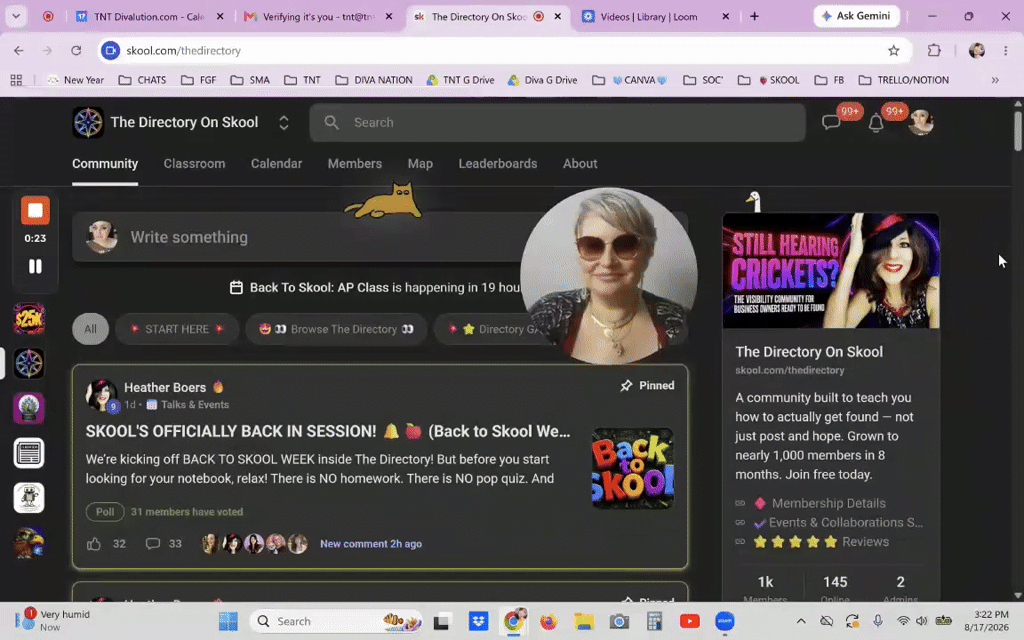This screenshot has width=1024, height=640.
Task: Go back in browser
Action: coord(18,50)
